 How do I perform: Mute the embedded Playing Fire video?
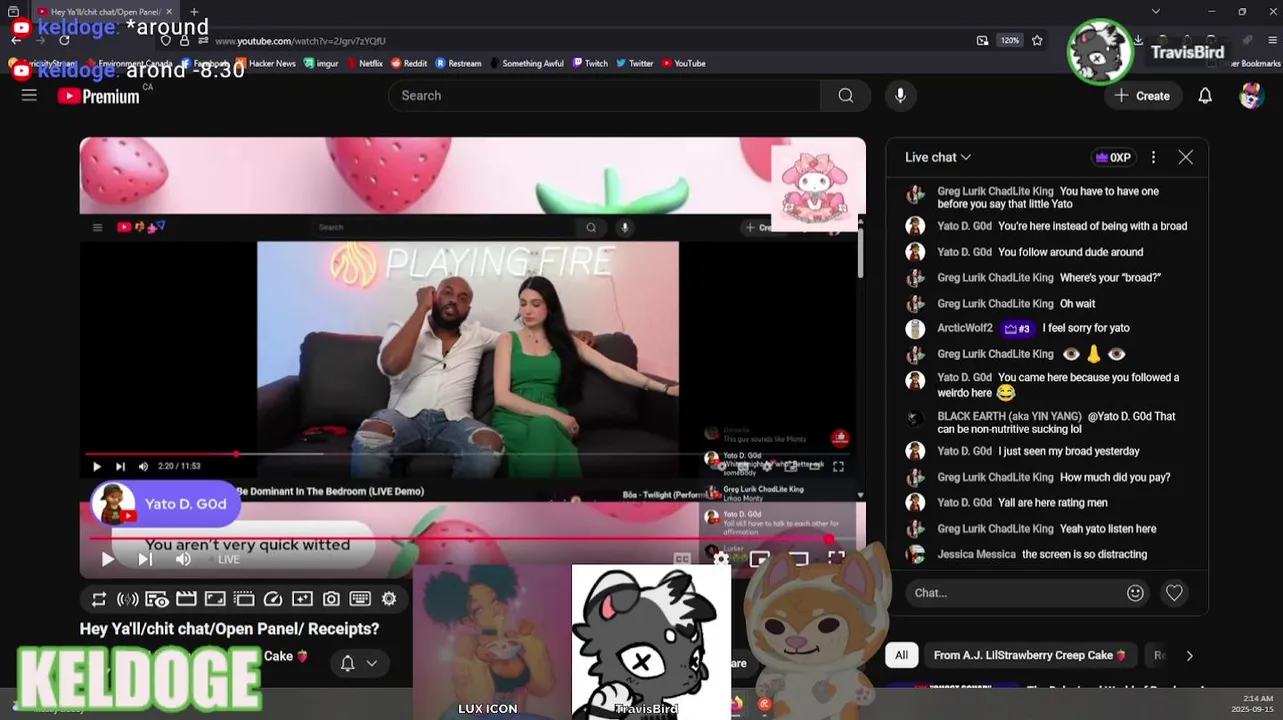pos(143,466)
